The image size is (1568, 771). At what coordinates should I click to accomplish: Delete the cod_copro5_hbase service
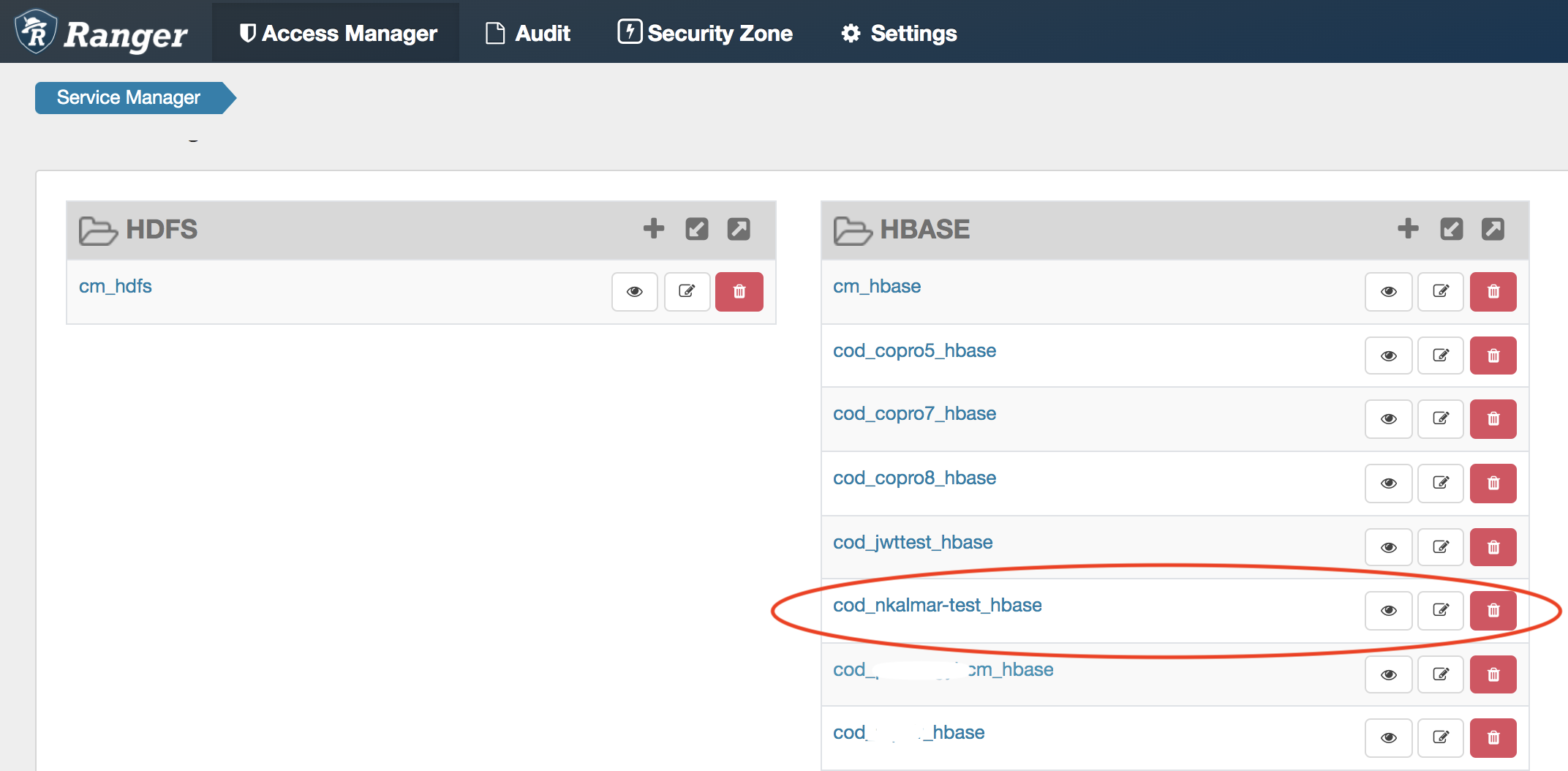pos(1493,356)
